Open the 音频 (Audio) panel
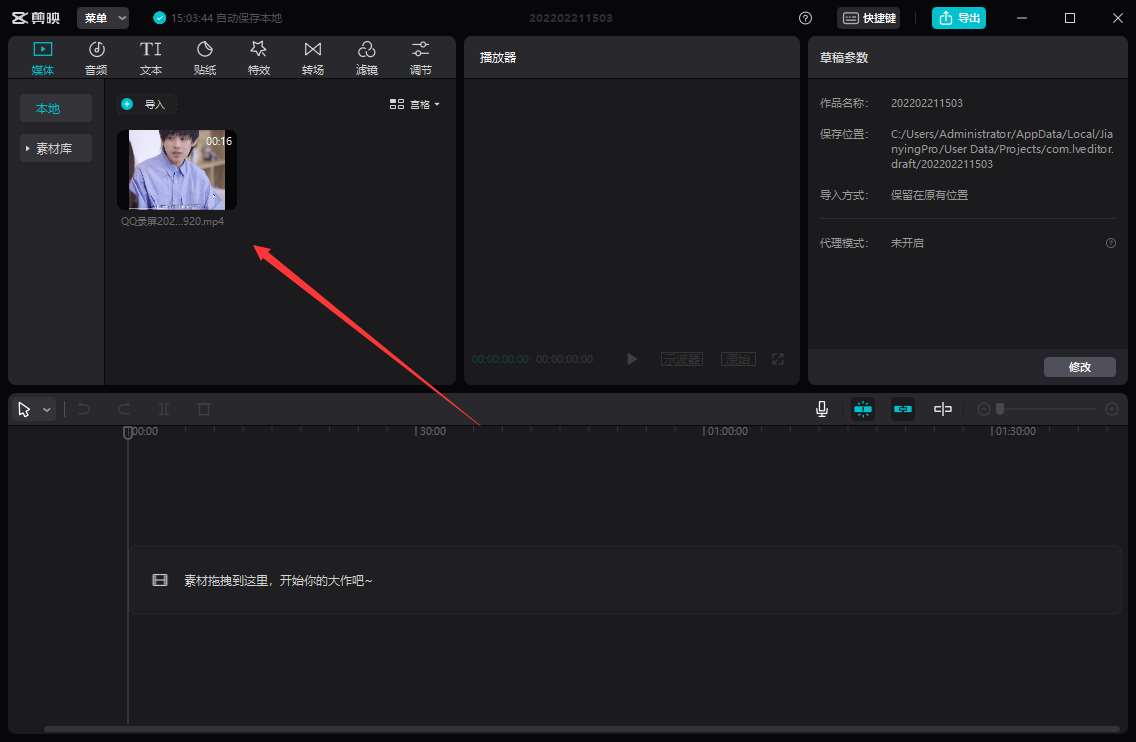 96,55
